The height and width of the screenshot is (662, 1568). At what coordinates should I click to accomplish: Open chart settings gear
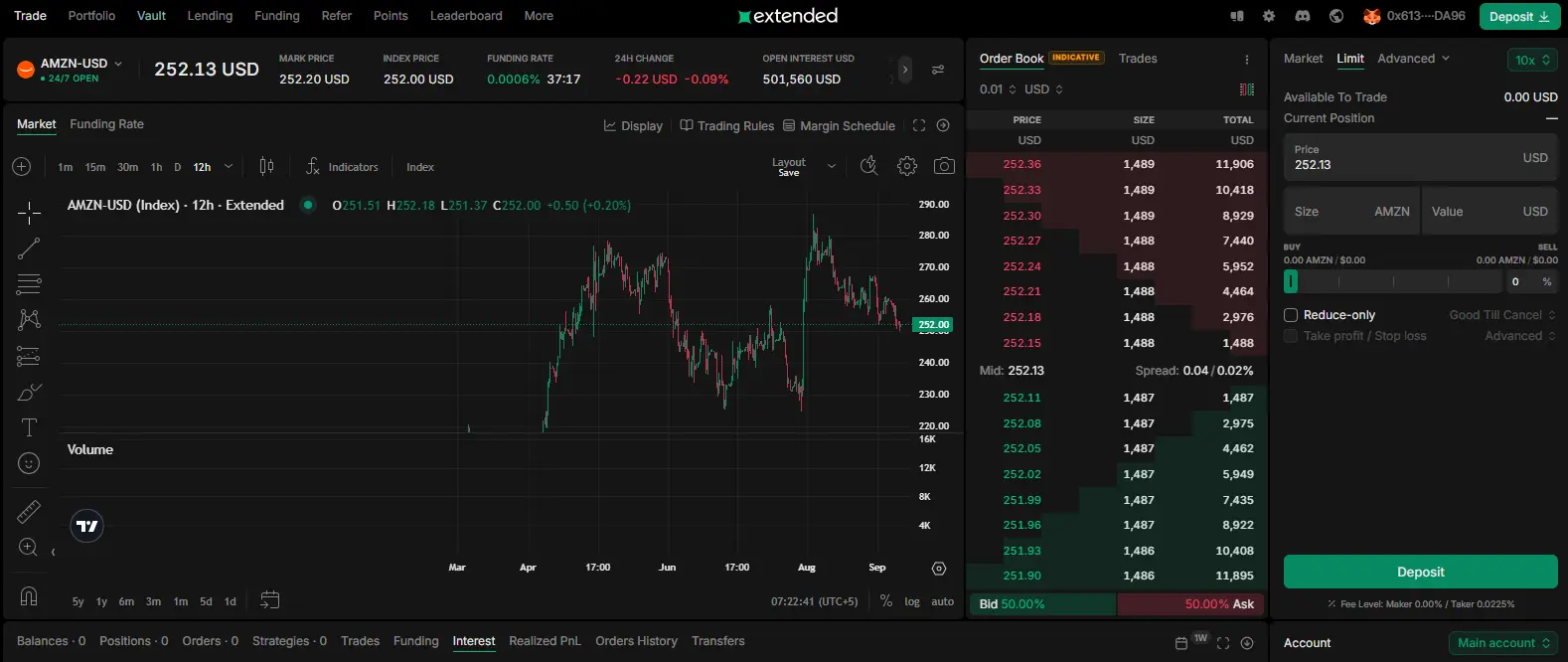pos(907,166)
